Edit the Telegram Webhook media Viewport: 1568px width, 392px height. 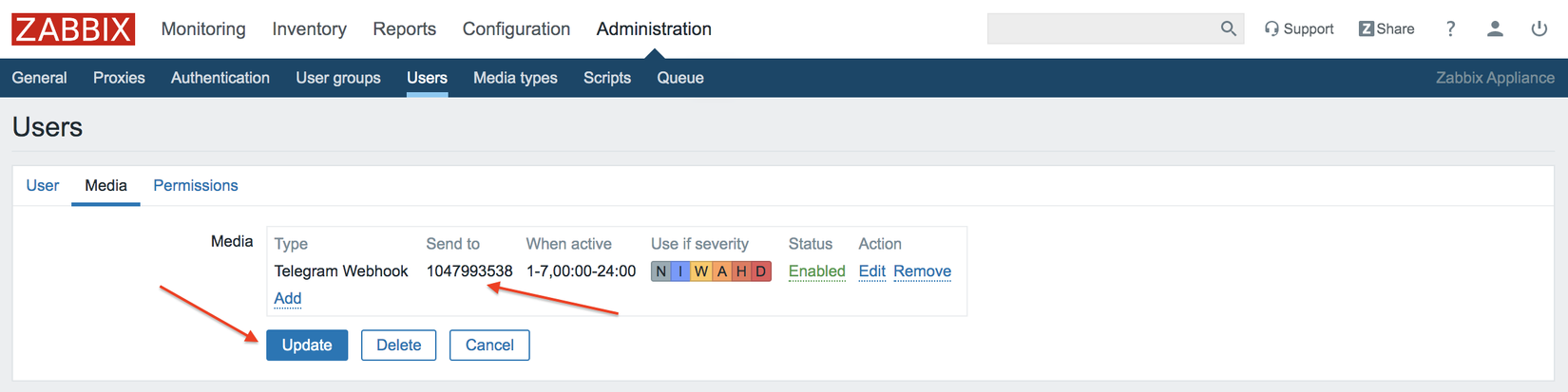point(871,271)
